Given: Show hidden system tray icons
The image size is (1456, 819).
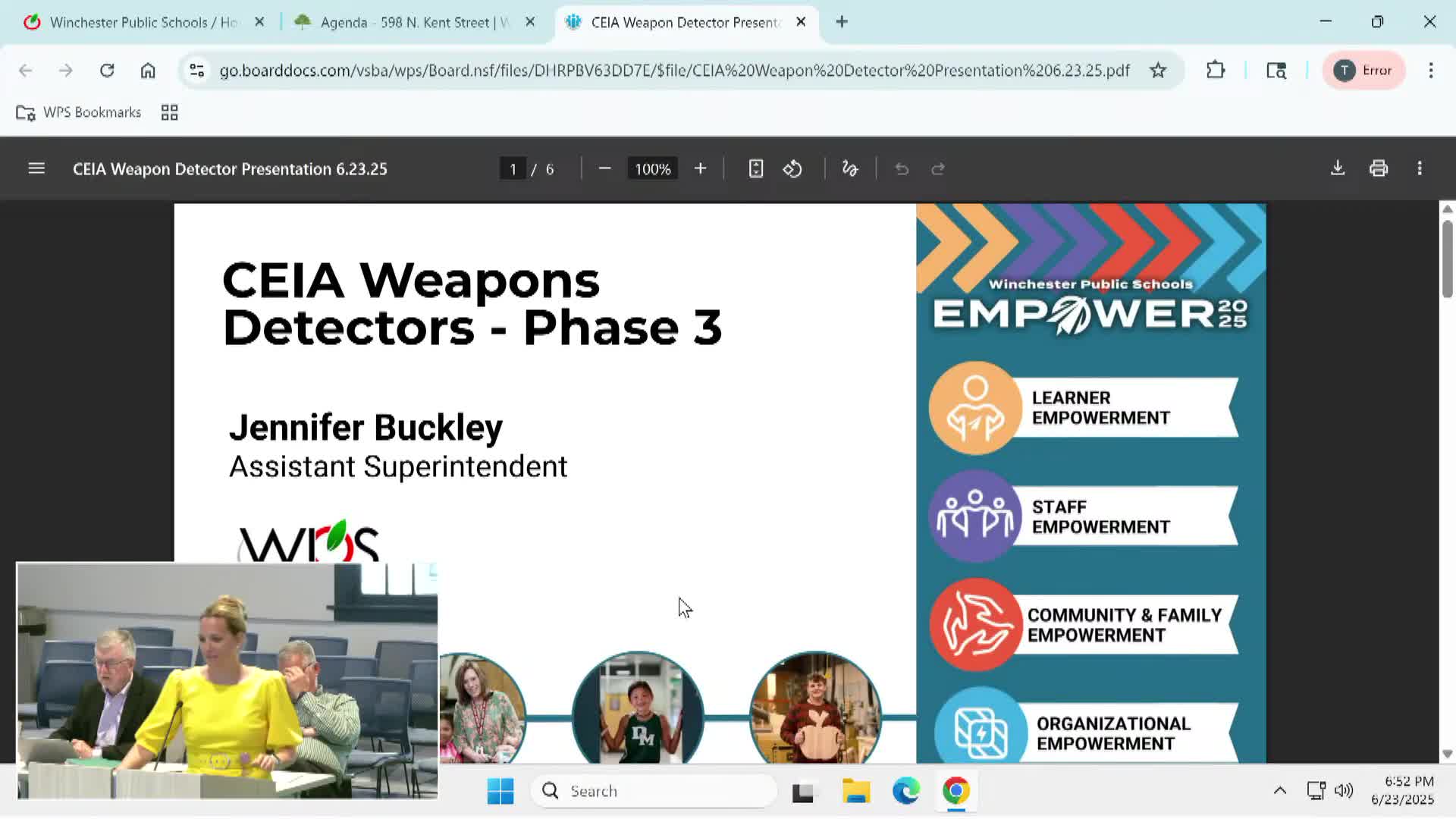Looking at the screenshot, I should pyautogui.click(x=1279, y=791).
